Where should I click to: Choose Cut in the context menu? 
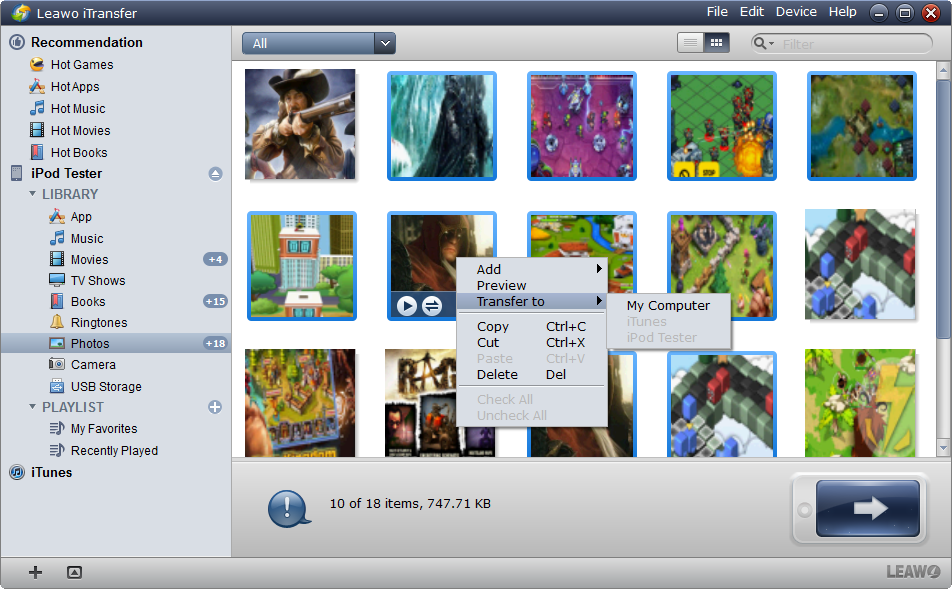(531, 342)
